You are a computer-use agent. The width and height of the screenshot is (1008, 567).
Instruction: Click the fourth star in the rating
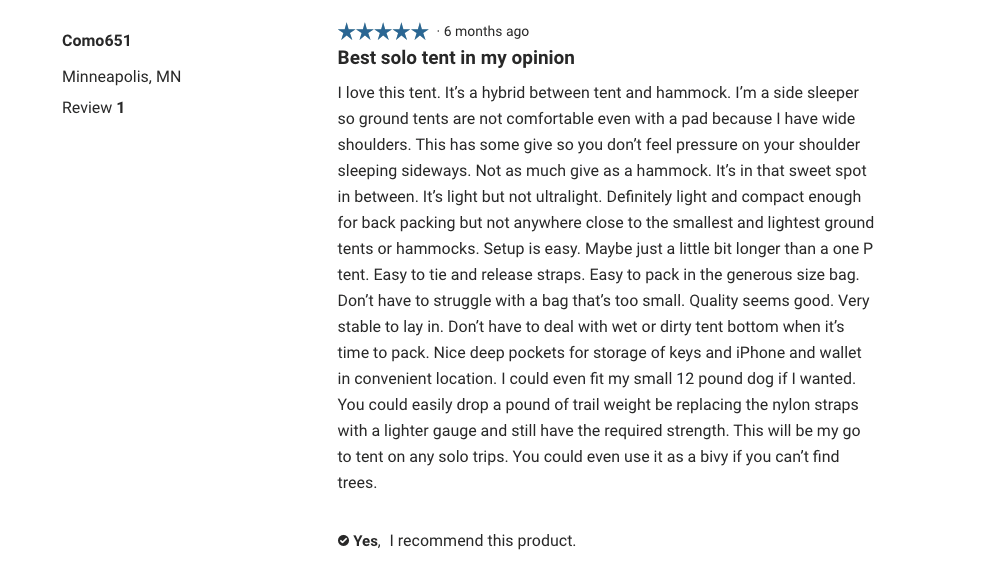(x=401, y=31)
